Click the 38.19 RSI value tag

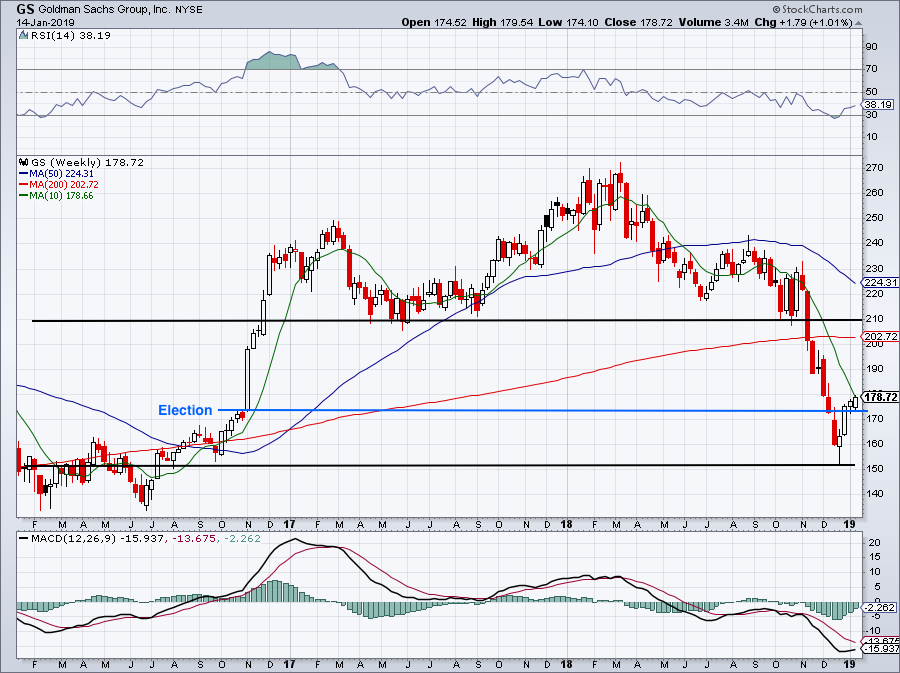tap(877, 104)
